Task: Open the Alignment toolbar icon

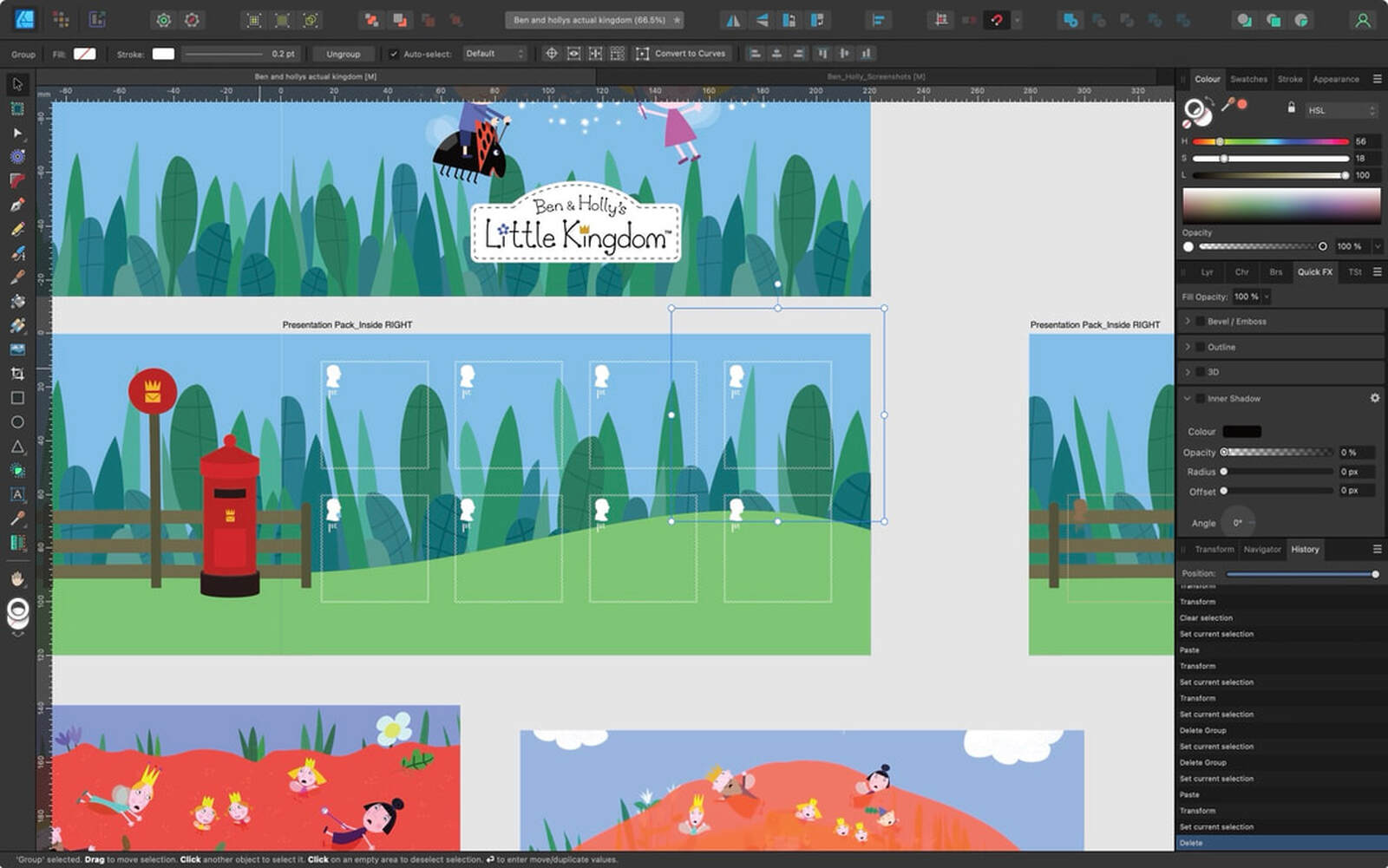Action: pyautogui.click(x=878, y=20)
